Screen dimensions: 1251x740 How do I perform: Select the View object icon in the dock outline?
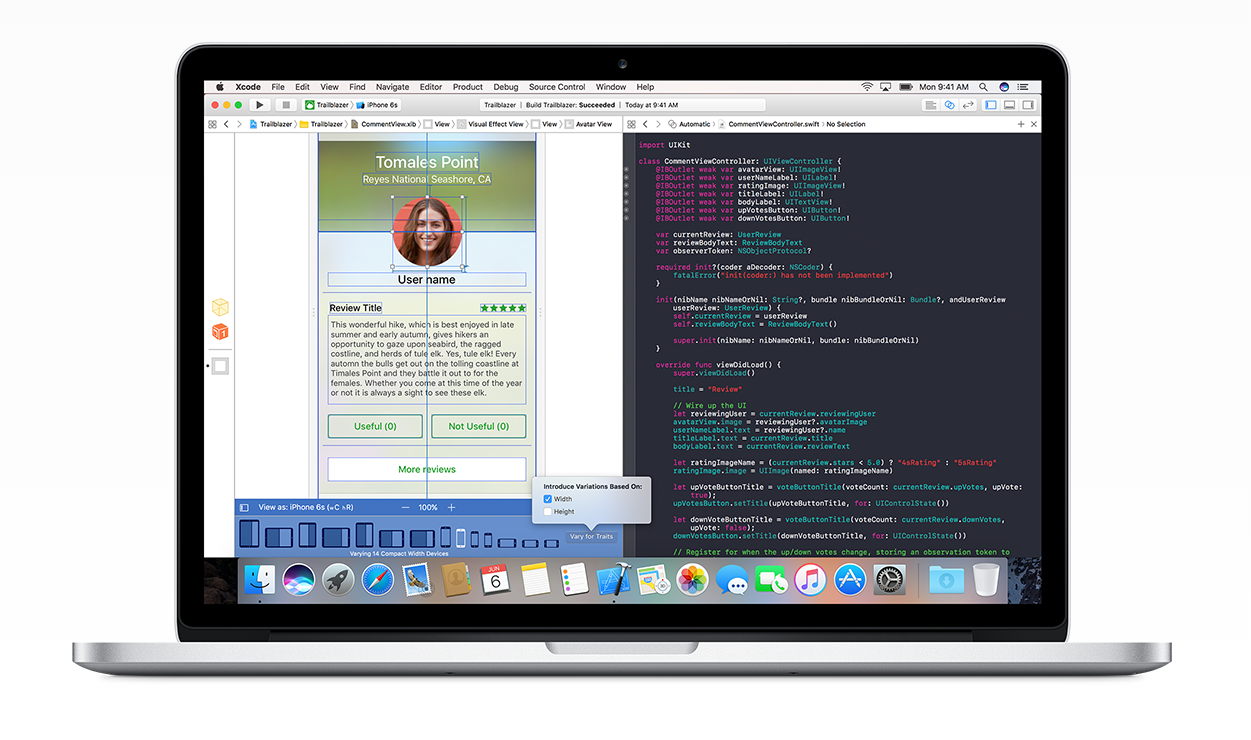pyautogui.click(x=220, y=366)
